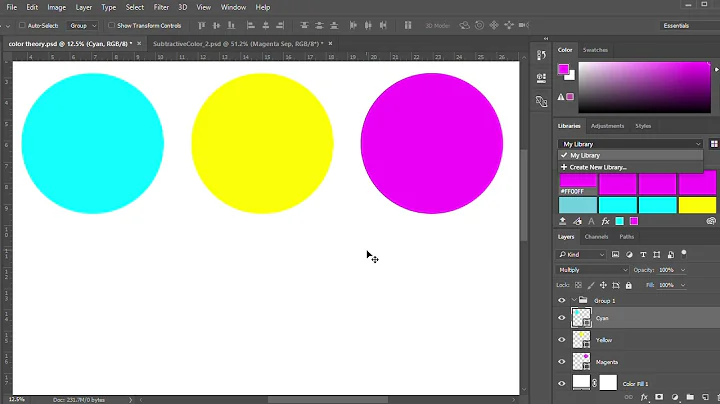Lock transparent pixels icon
Viewport: 720px width, 404px height.
578,285
